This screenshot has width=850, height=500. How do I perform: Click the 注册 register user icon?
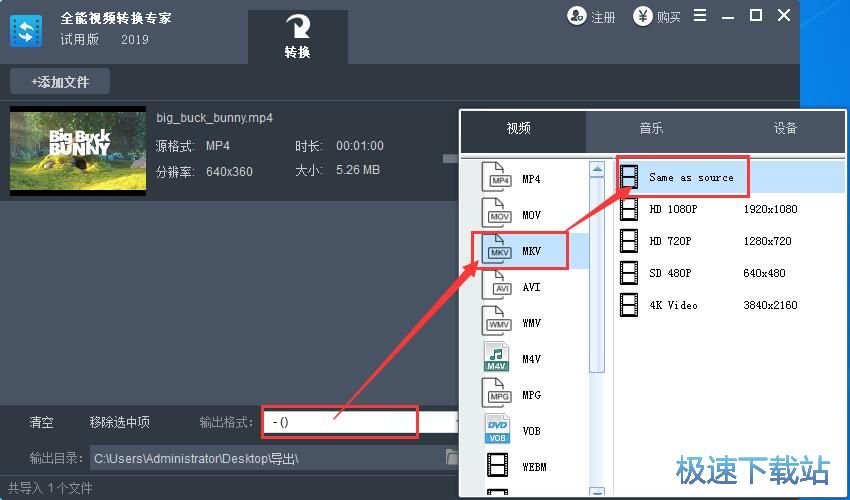(576, 16)
